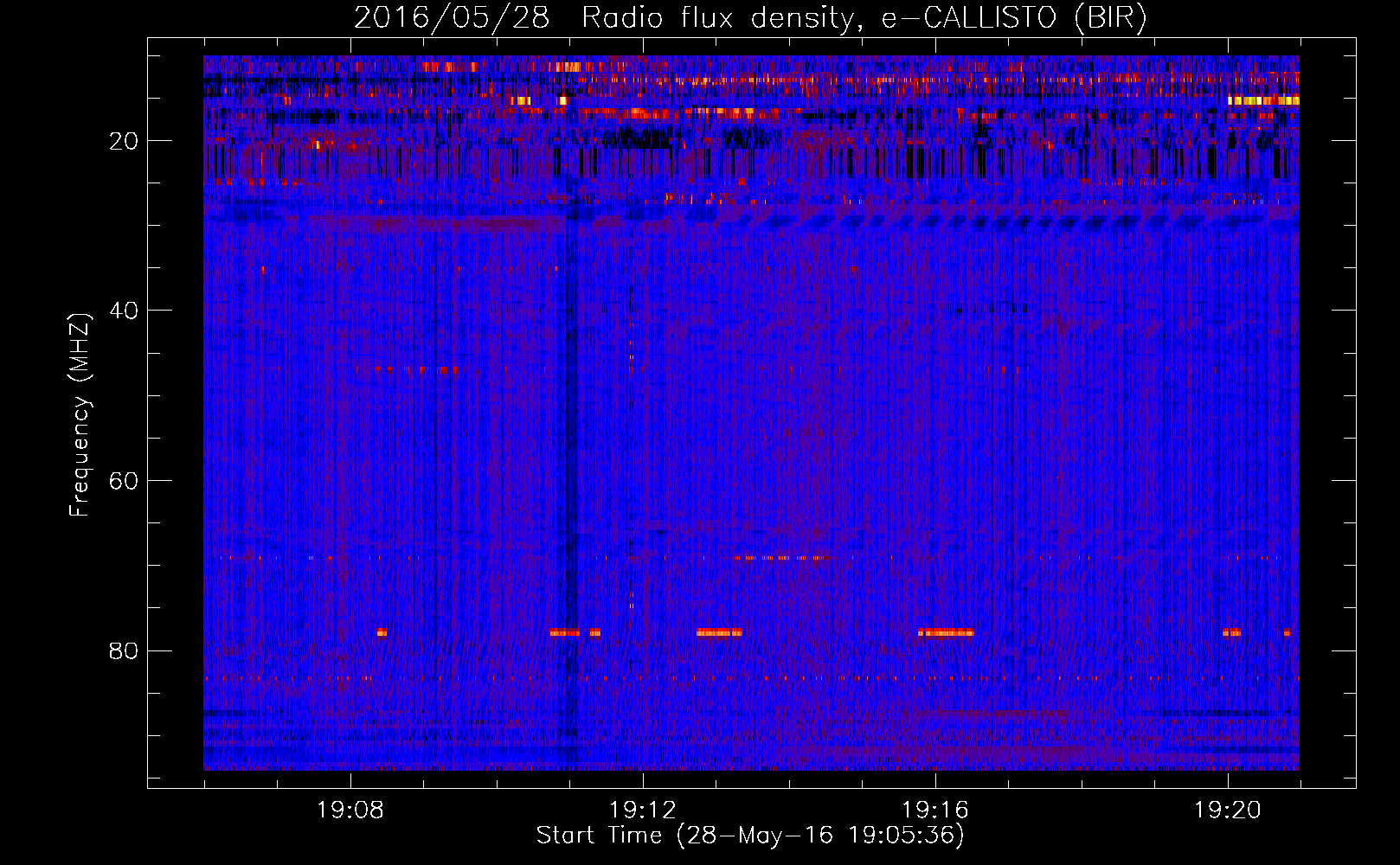Viewport: 1400px width, 865px height.
Task: Click the '60' frequency tick label
Action: (124, 481)
